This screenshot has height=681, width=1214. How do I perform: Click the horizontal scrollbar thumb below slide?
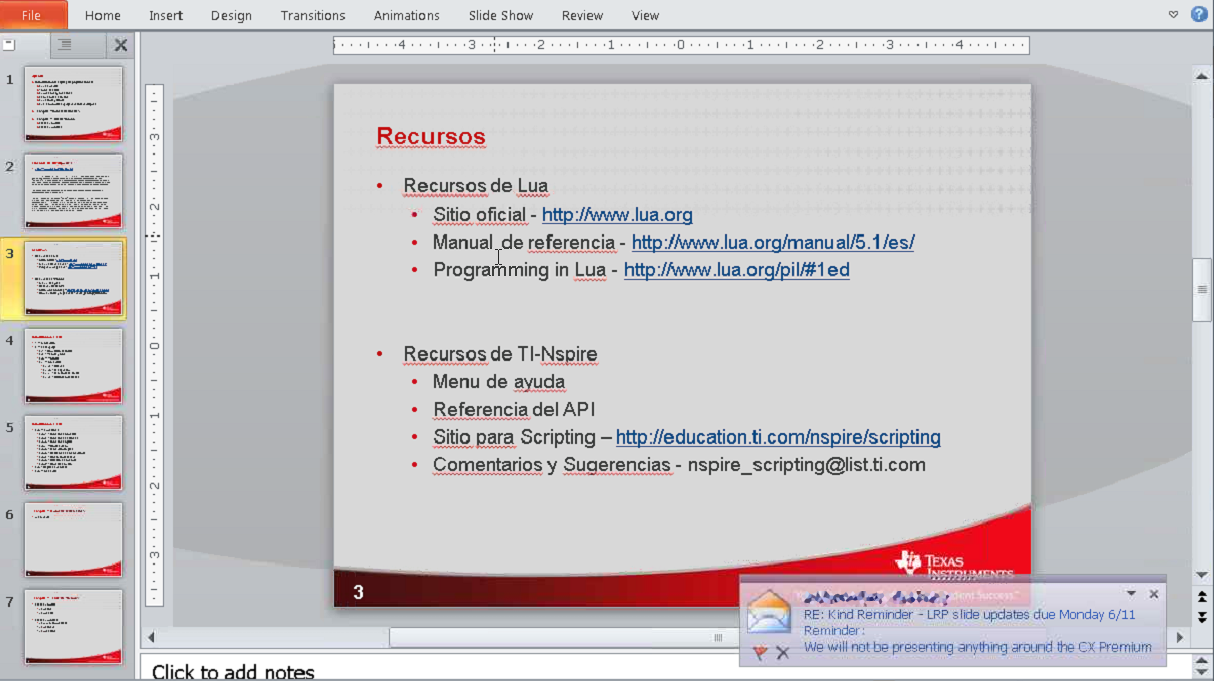(x=717, y=637)
